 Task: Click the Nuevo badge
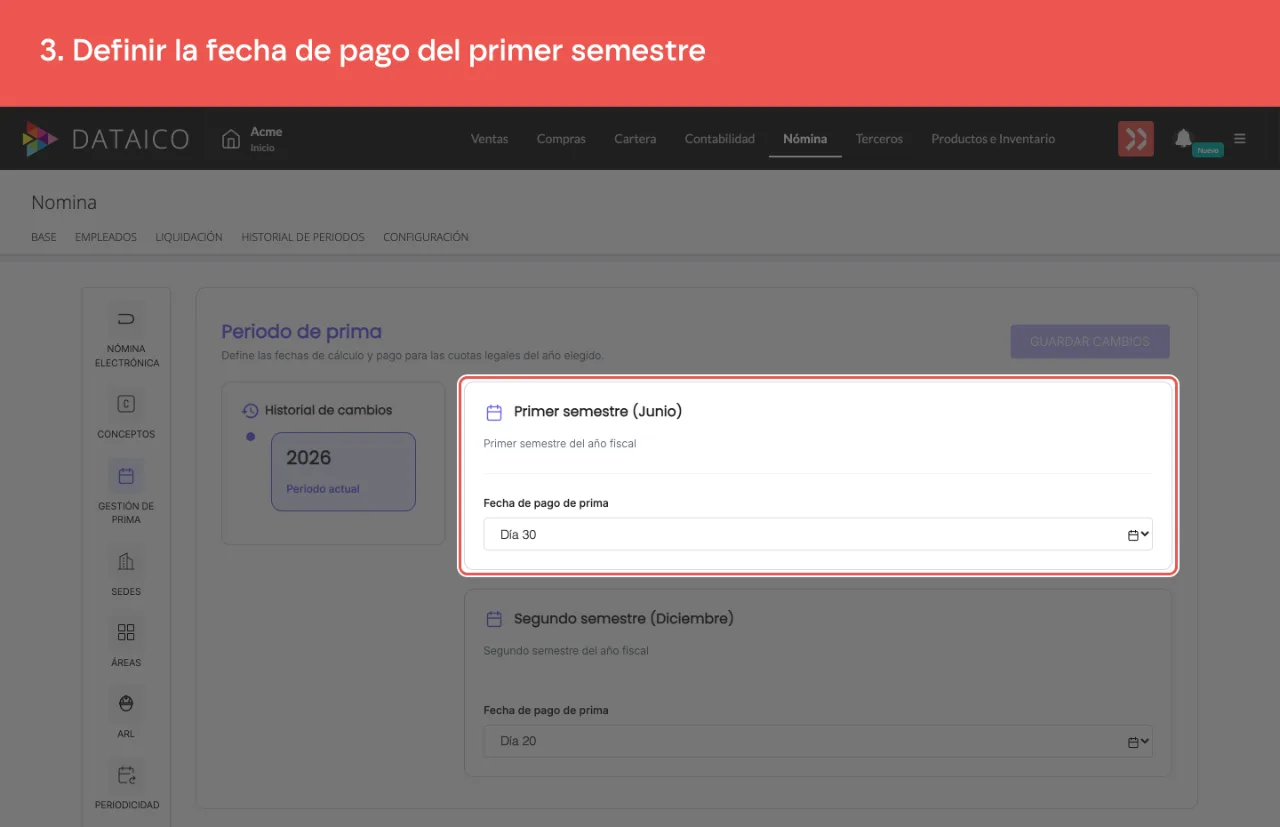tap(1208, 150)
